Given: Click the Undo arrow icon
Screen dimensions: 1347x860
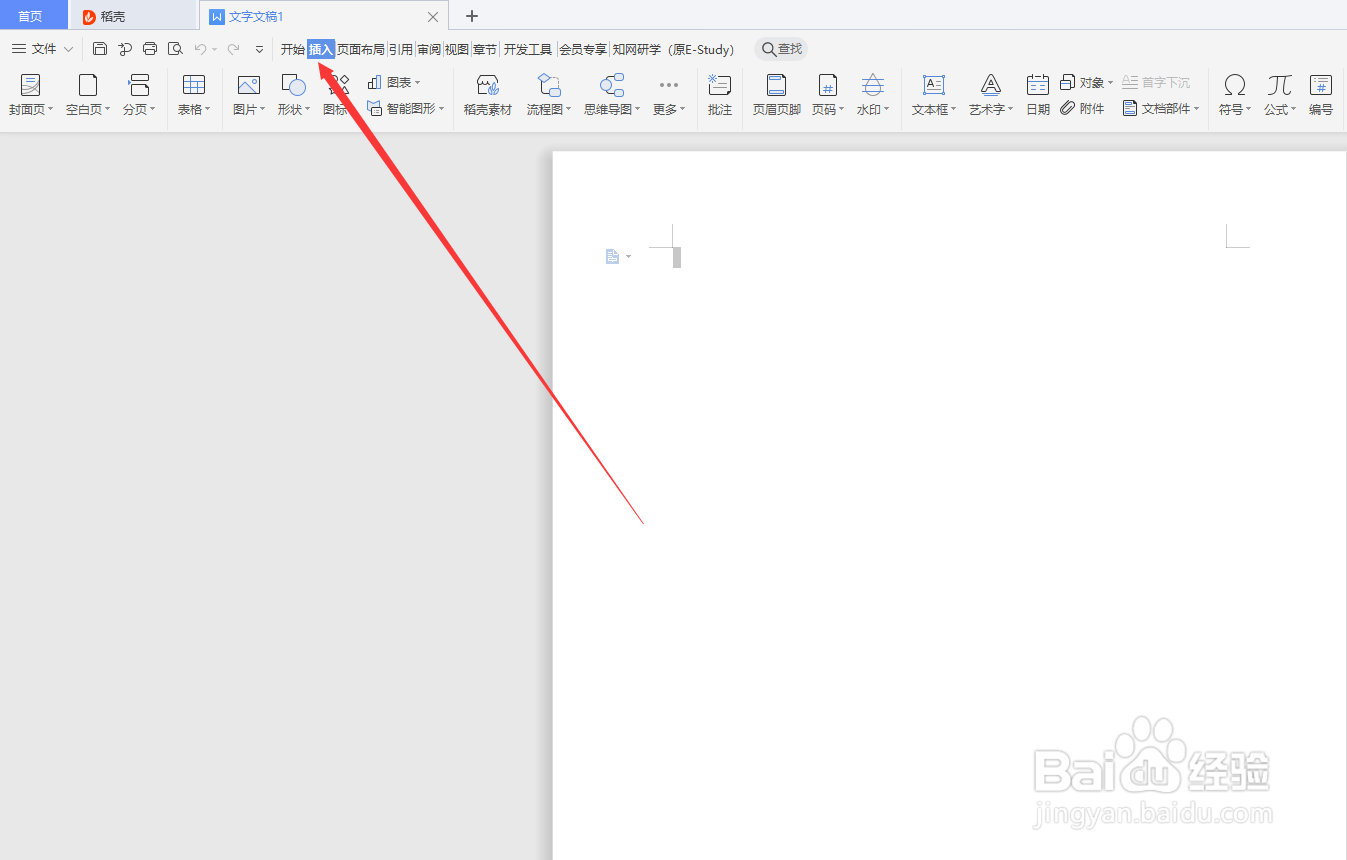Looking at the screenshot, I should [x=200, y=49].
